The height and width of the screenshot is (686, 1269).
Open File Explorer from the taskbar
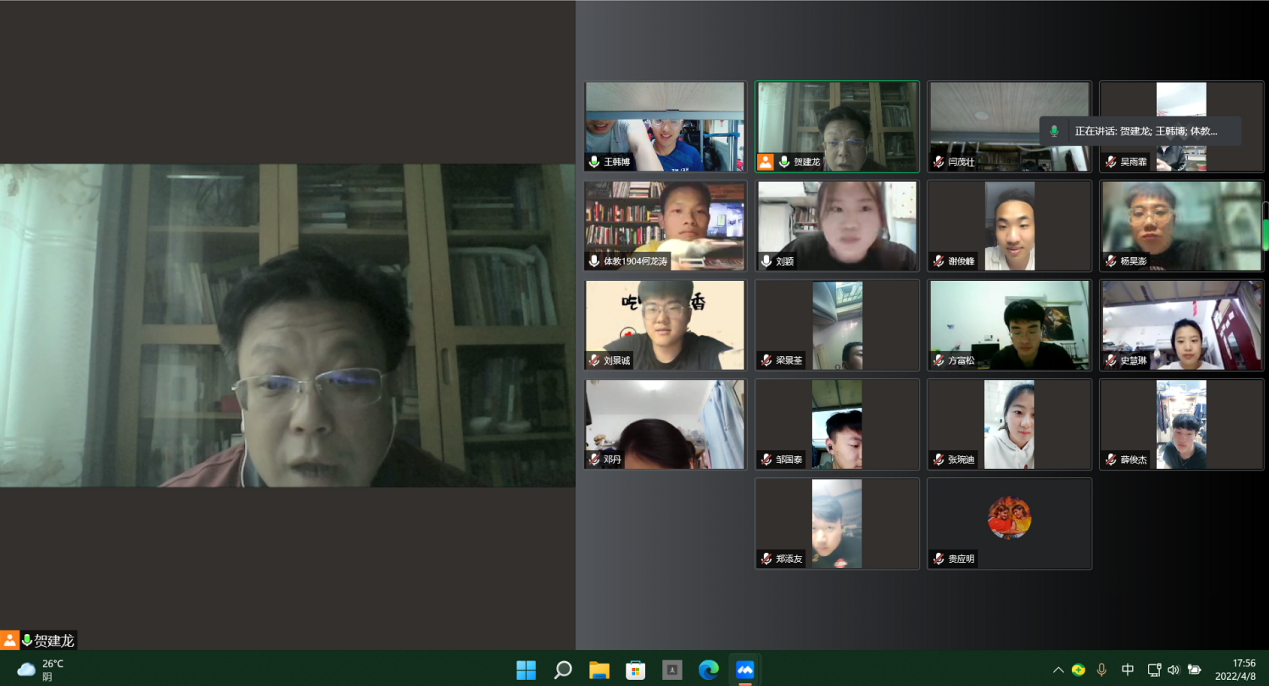tap(599, 670)
